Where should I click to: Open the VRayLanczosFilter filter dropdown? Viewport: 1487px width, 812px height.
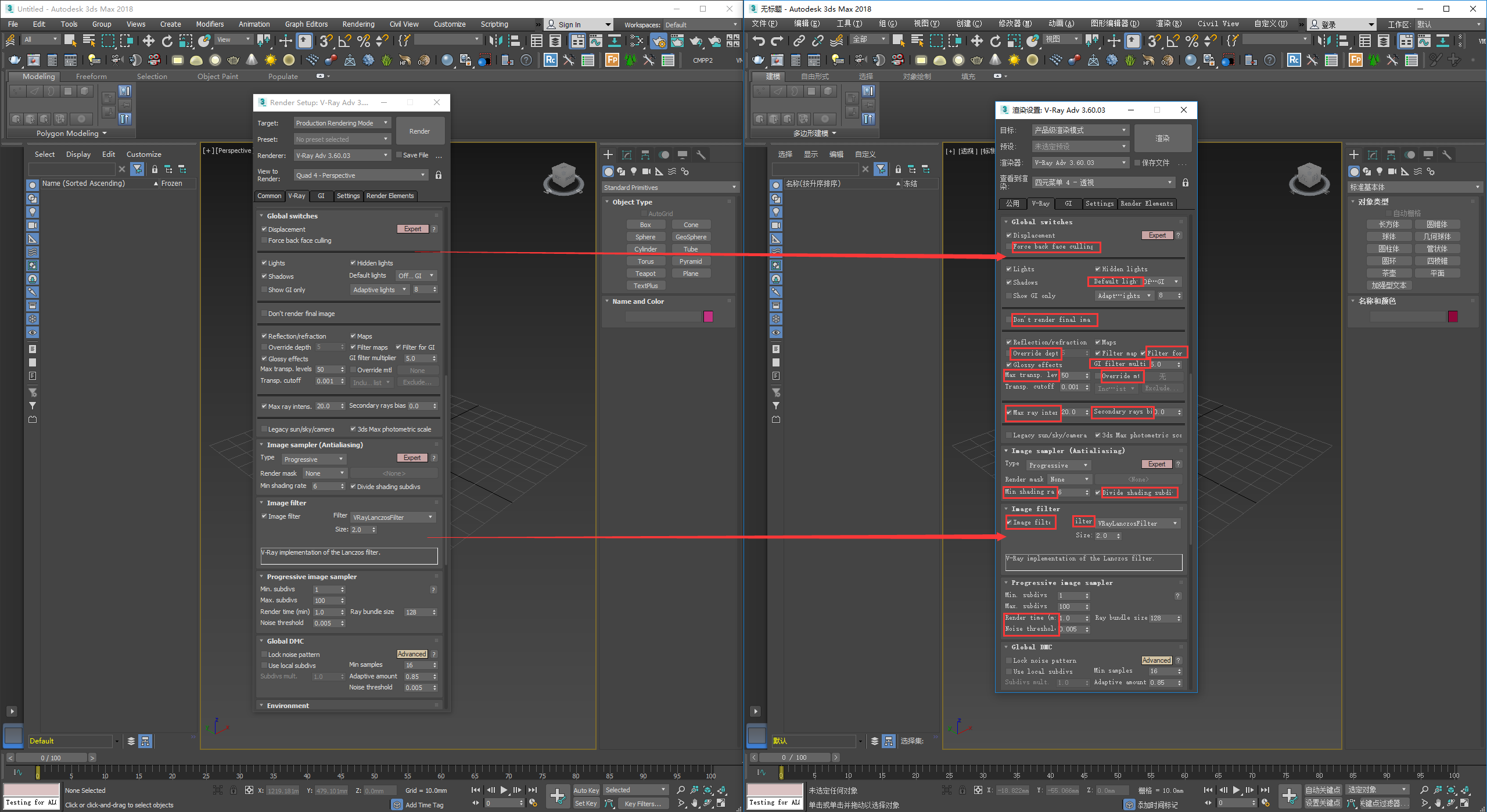tap(393, 517)
